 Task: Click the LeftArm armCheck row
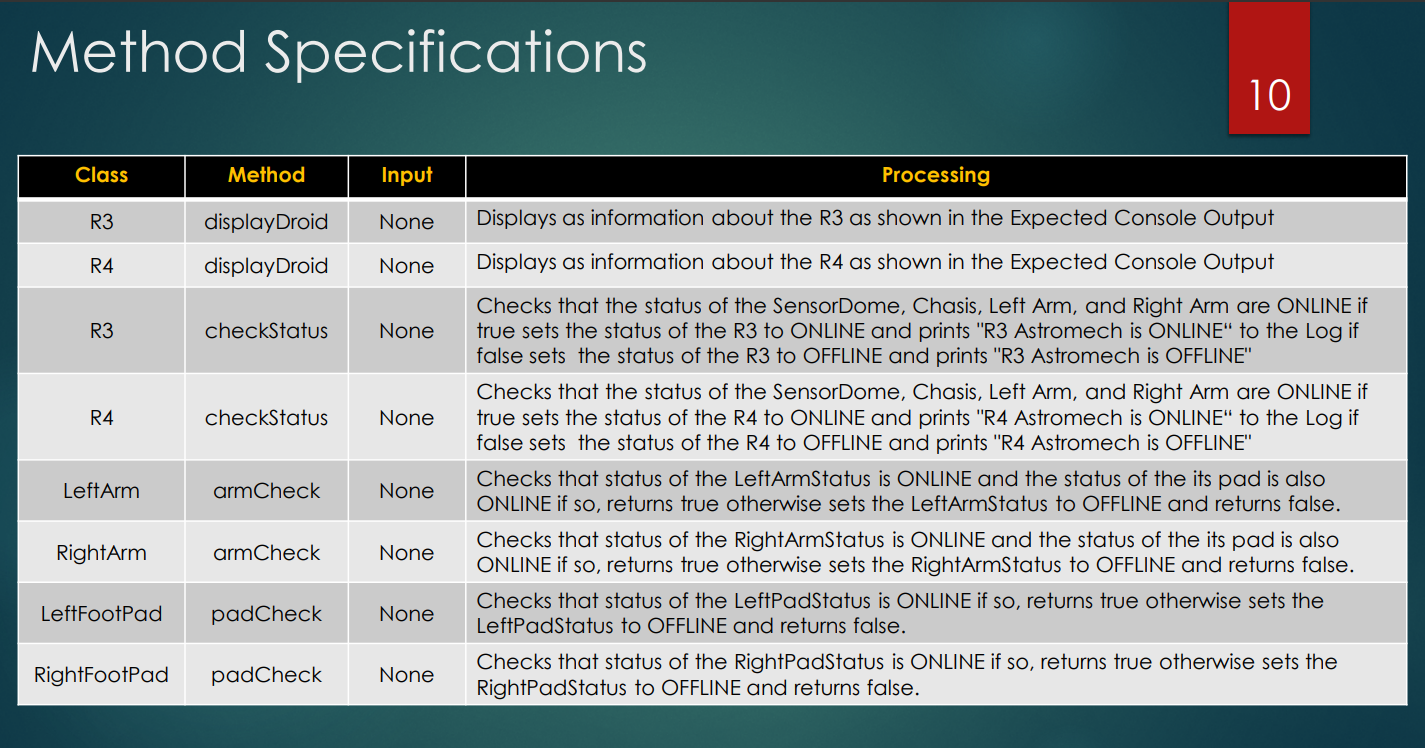click(x=700, y=490)
